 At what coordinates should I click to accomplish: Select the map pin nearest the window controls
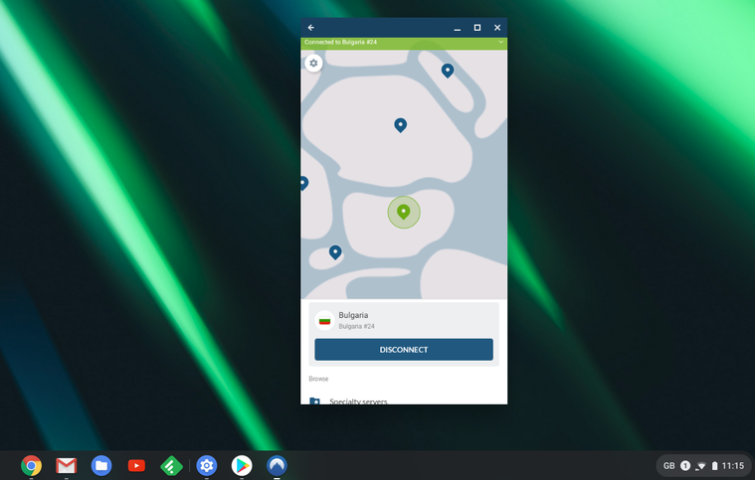[447, 71]
